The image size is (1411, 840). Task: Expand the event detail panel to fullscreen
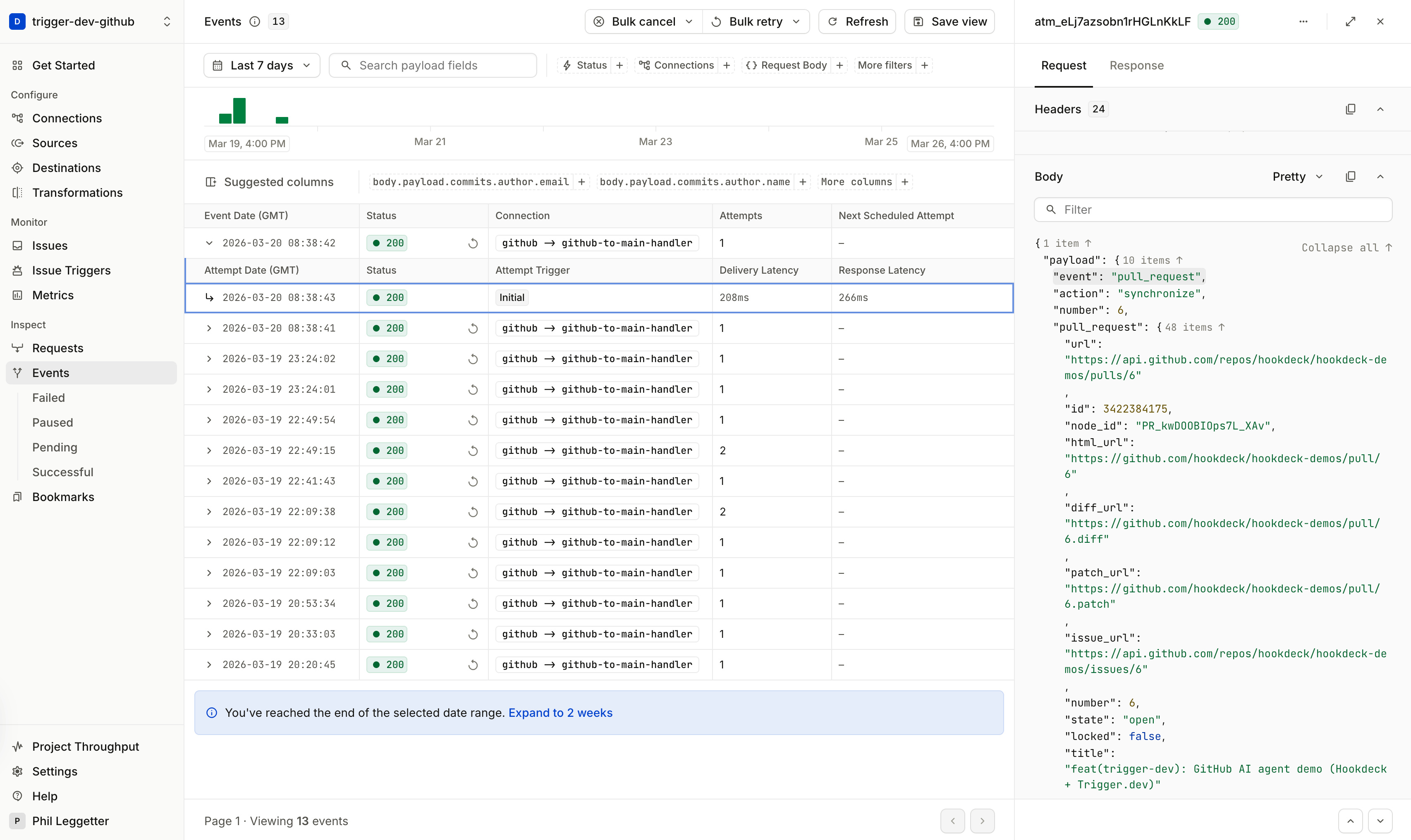pyautogui.click(x=1351, y=21)
